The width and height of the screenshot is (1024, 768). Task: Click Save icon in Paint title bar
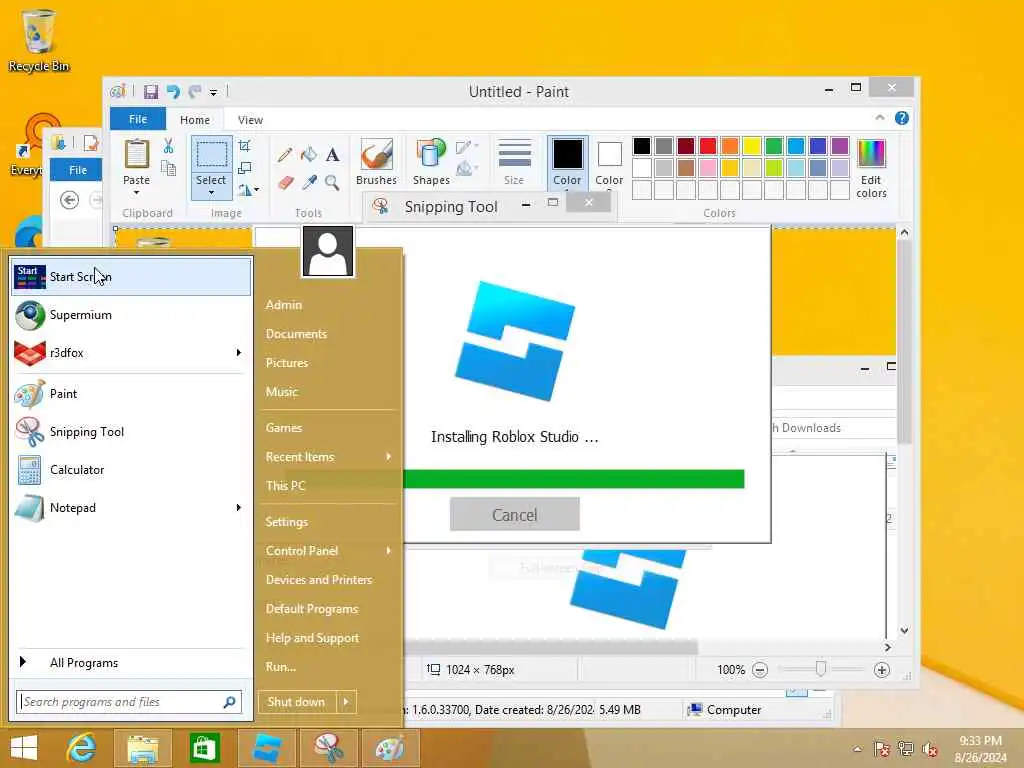coord(151,91)
